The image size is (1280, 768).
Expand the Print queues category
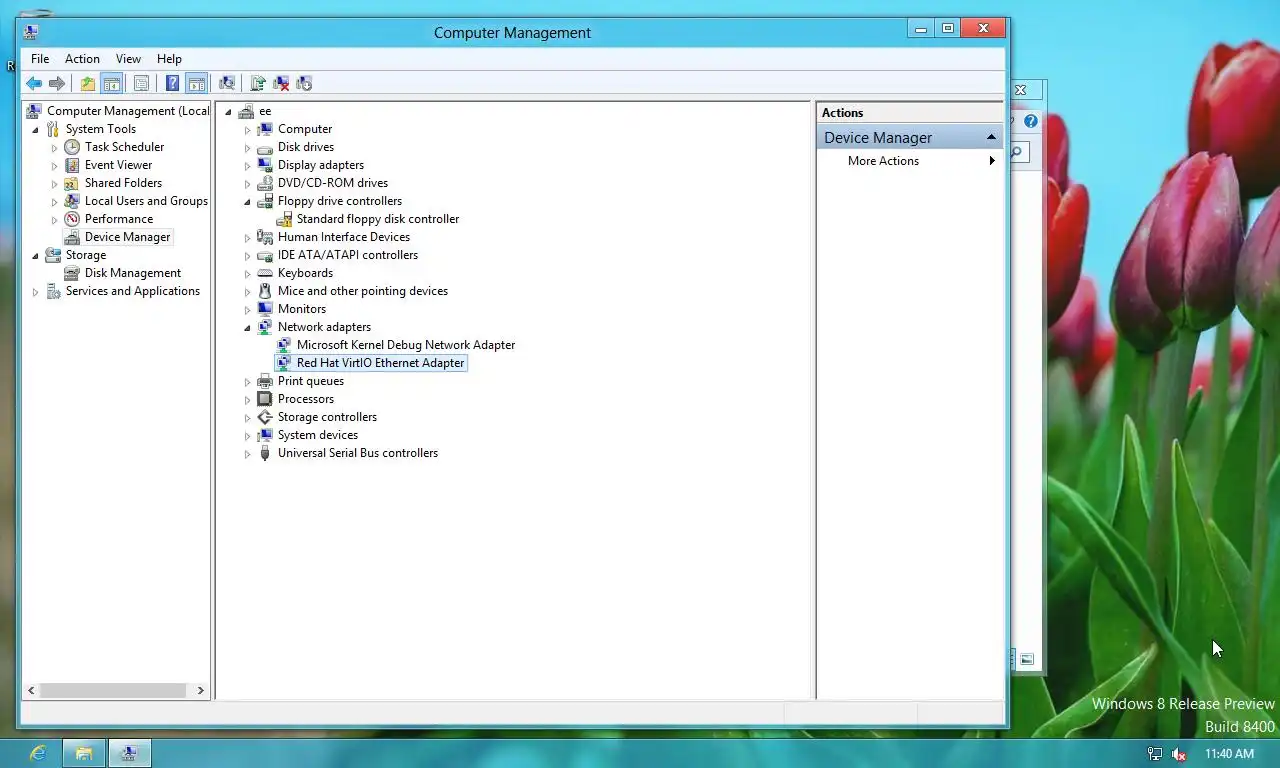(x=248, y=381)
